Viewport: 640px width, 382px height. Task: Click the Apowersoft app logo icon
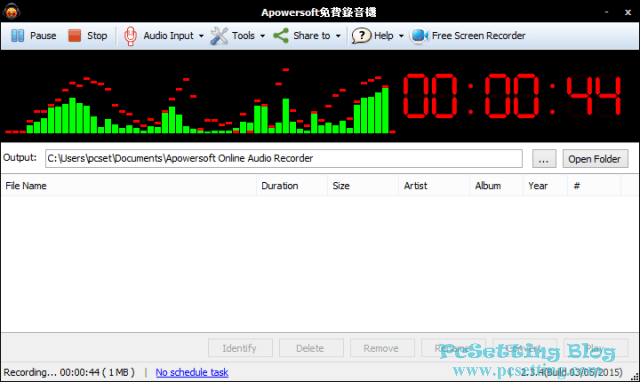point(11,11)
